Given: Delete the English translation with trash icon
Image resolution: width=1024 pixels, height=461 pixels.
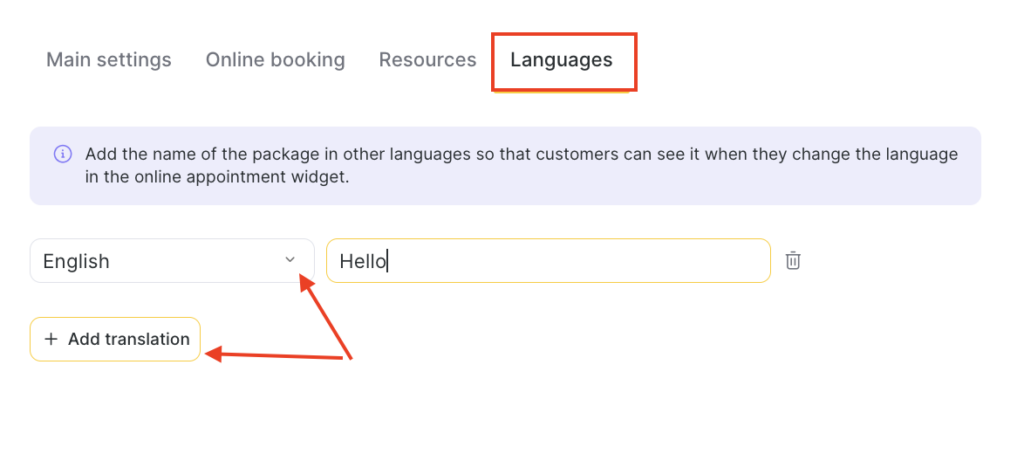Looking at the screenshot, I should (x=793, y=261).
